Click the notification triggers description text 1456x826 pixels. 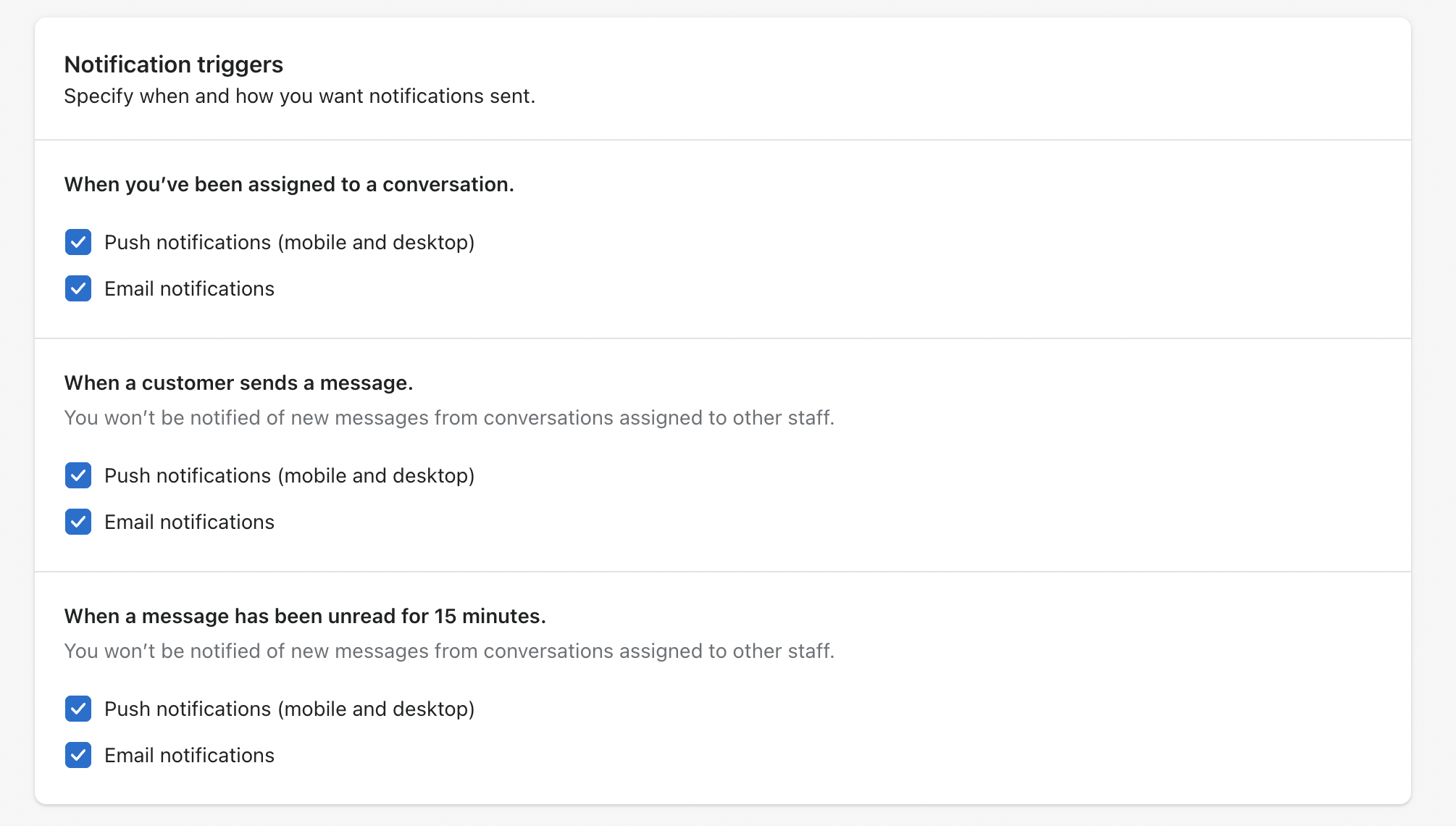[x=300, y=95]
